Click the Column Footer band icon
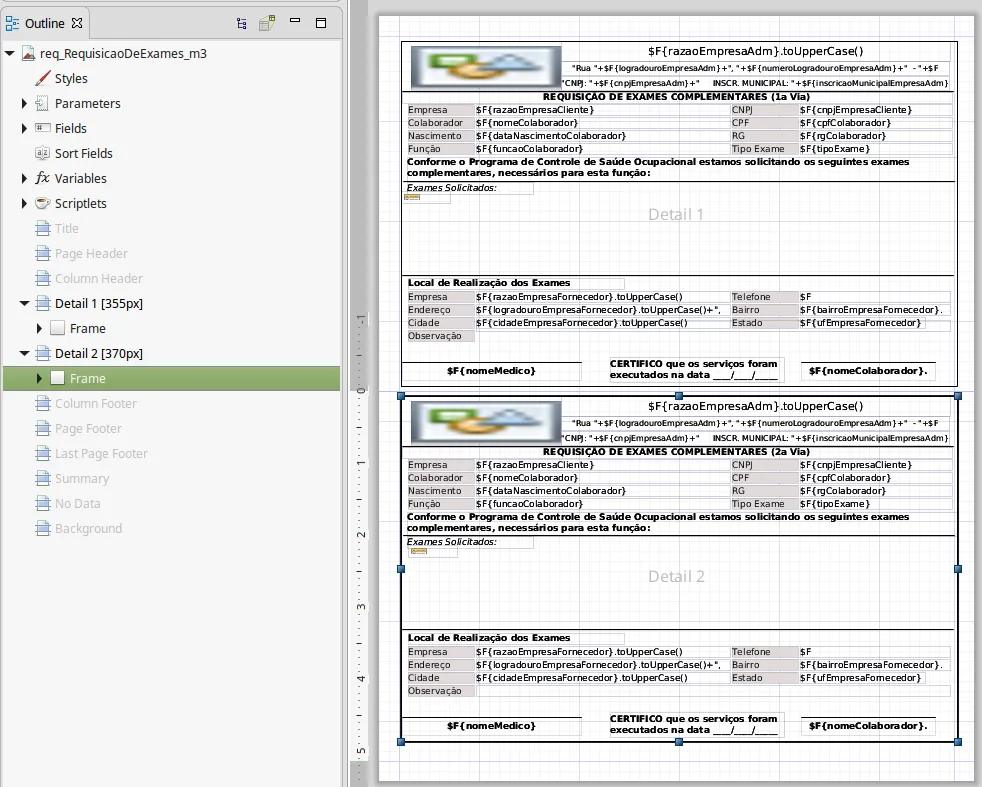 point(43,403)
